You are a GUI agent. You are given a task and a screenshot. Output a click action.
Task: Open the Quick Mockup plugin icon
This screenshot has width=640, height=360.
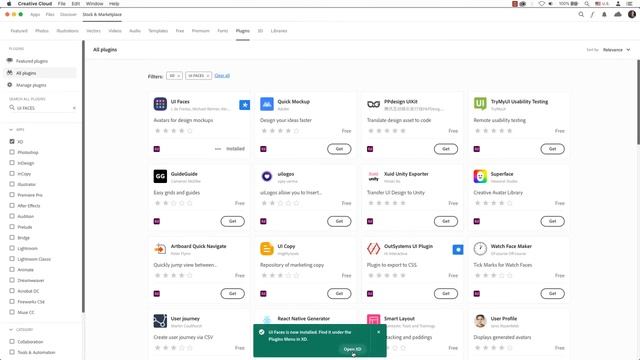tap(267, 104)
